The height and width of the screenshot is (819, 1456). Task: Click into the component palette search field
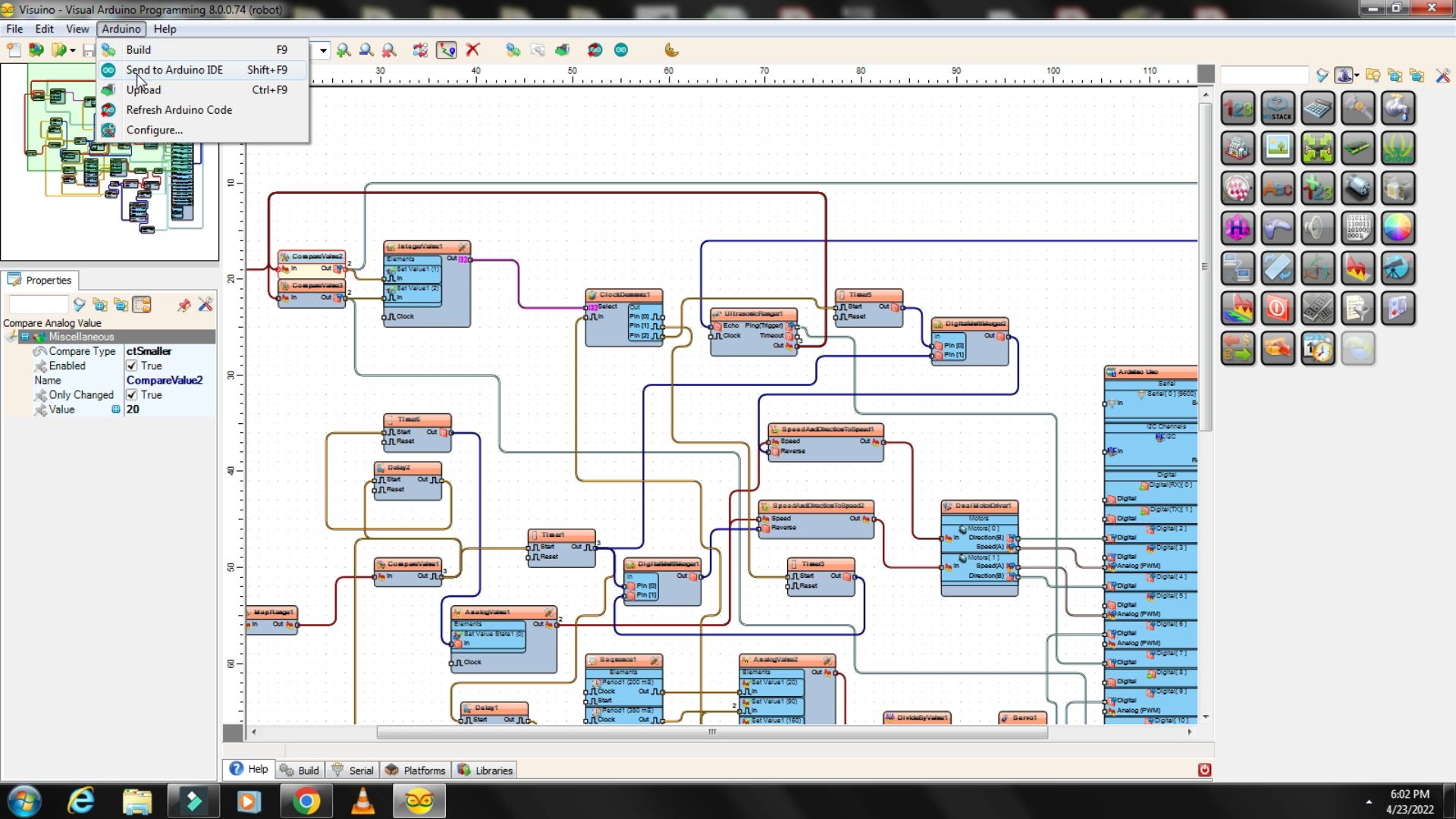[x=1264, y=75]
